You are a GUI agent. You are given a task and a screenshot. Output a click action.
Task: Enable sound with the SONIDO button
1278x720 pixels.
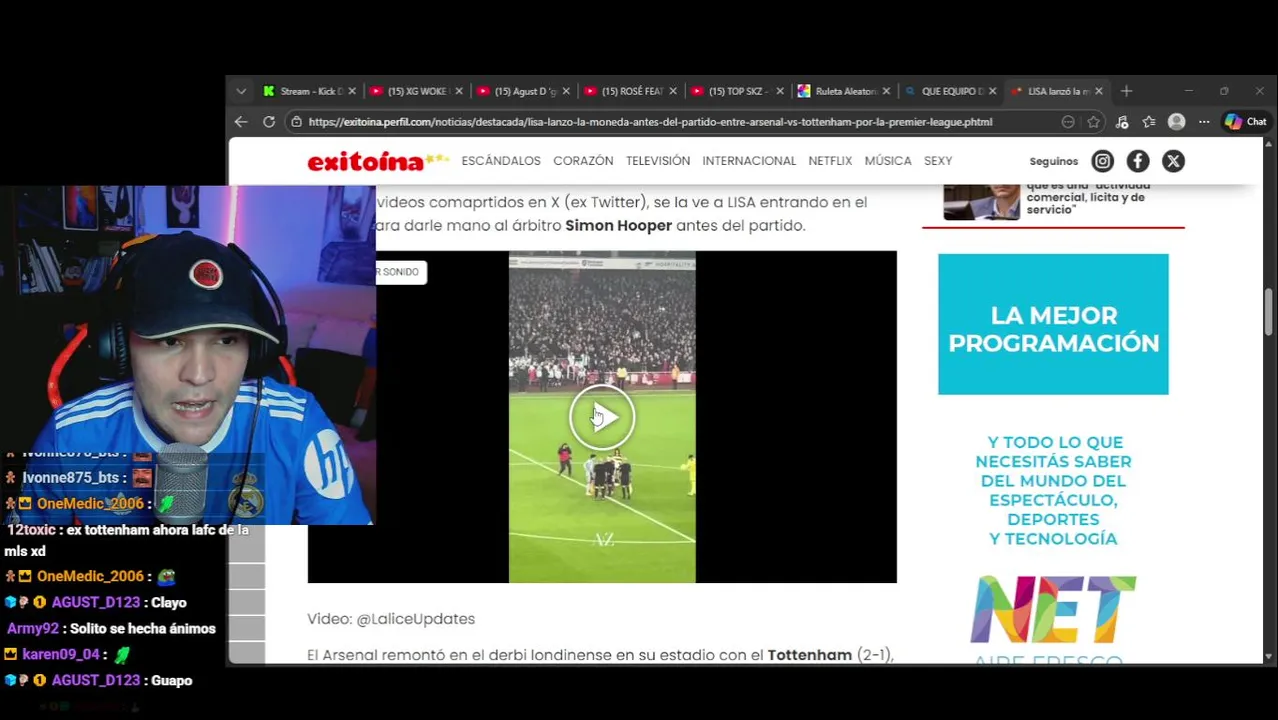tap(401, 272)
